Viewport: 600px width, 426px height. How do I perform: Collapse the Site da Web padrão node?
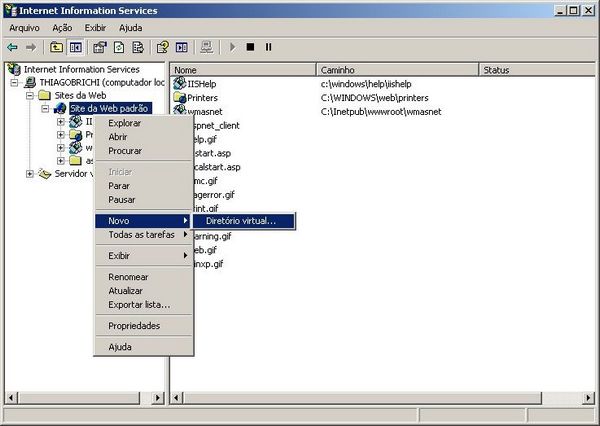[45, 109]
